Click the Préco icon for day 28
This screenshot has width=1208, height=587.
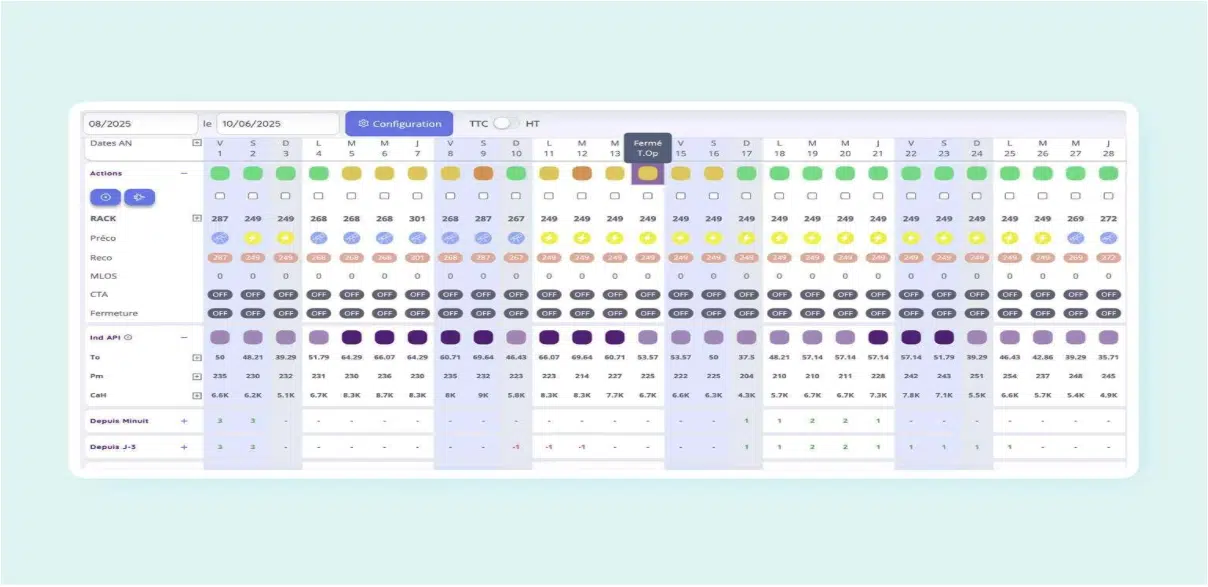click(x=1108, y=238)
